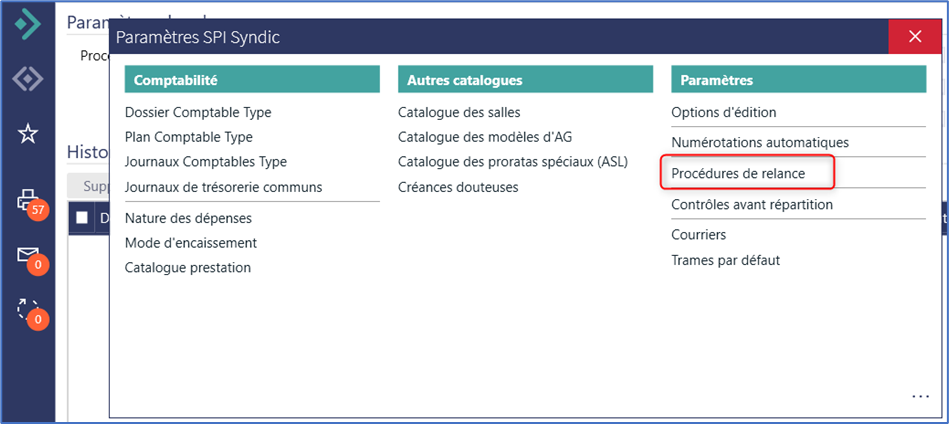
Task: Open Numérotations automatiques
Action: click(x=760, y=143)
